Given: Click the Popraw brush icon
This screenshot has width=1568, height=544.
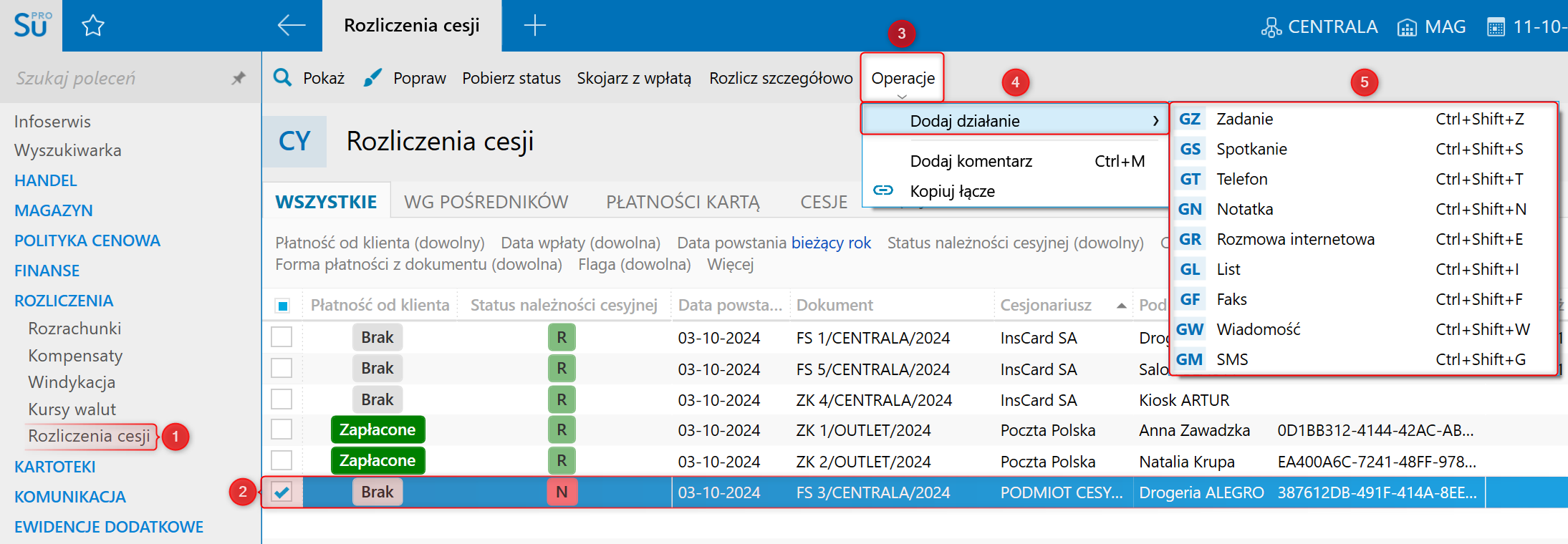Looking at the screenshot, I should coord(372,77).
